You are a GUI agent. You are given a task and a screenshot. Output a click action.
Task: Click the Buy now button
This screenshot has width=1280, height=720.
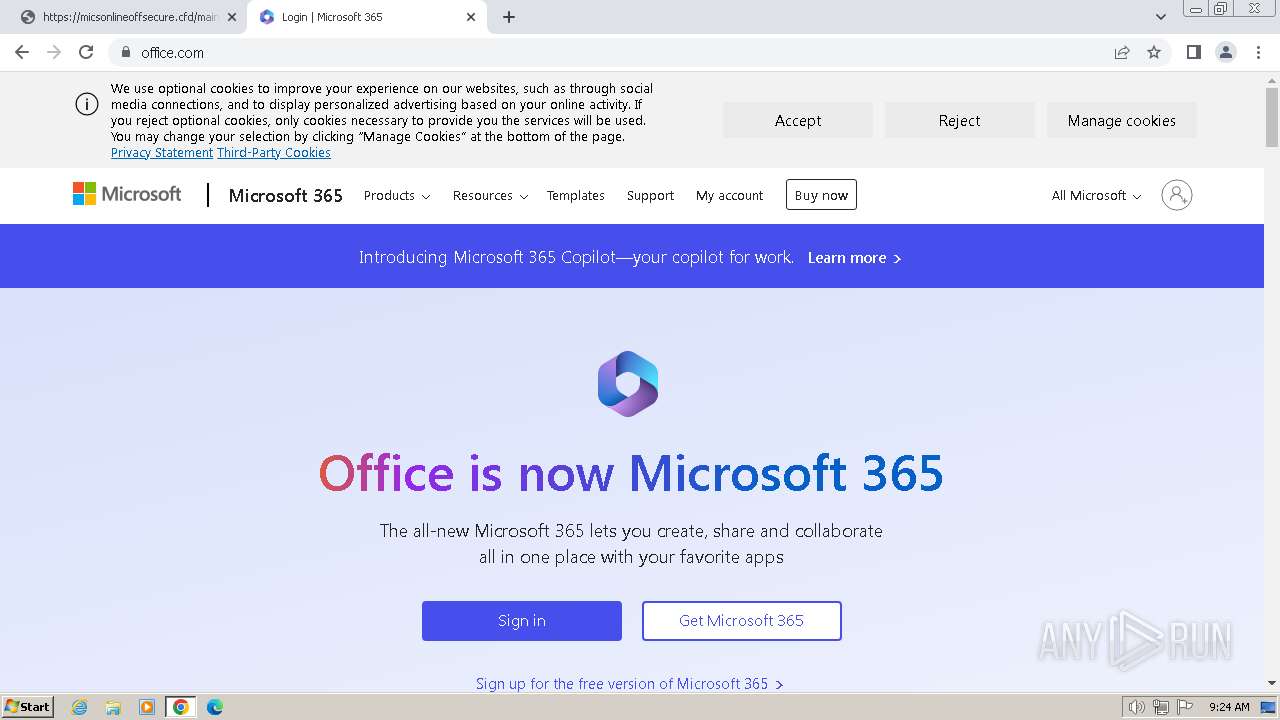(821, 195)
